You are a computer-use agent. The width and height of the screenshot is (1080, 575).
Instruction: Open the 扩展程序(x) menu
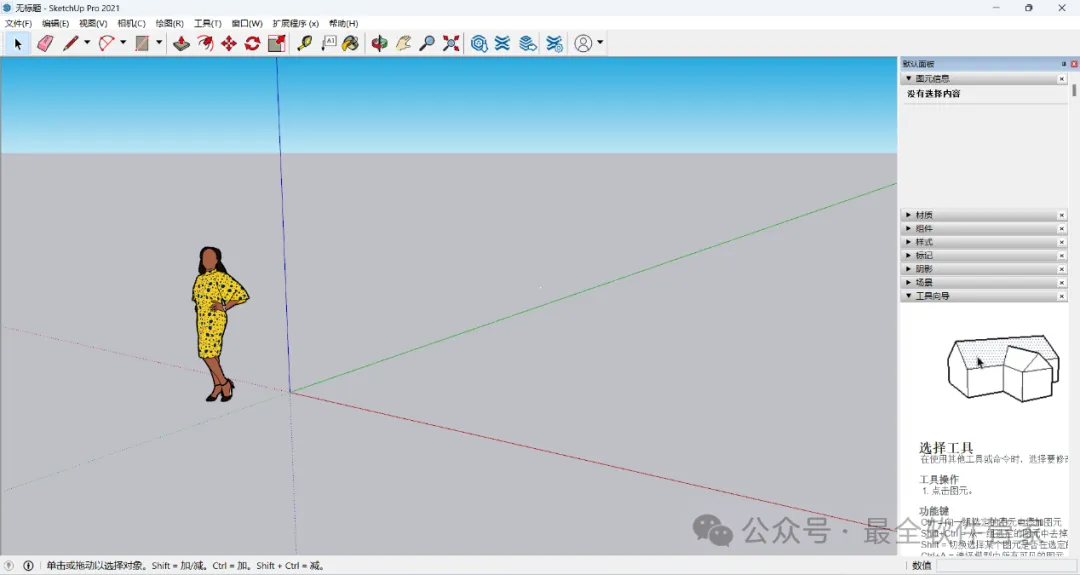295,23
